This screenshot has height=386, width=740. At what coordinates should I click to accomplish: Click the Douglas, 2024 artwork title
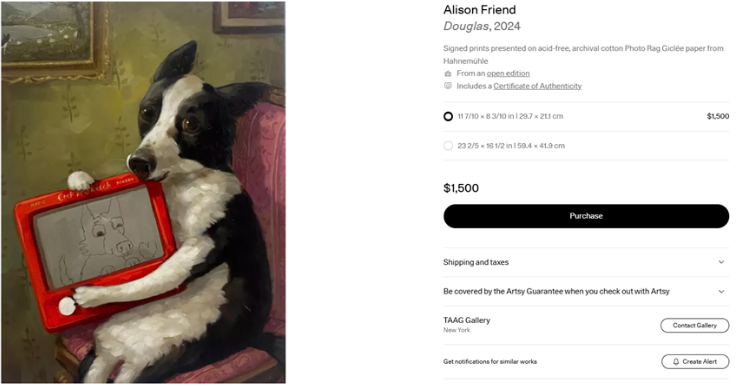click(482, 26)
